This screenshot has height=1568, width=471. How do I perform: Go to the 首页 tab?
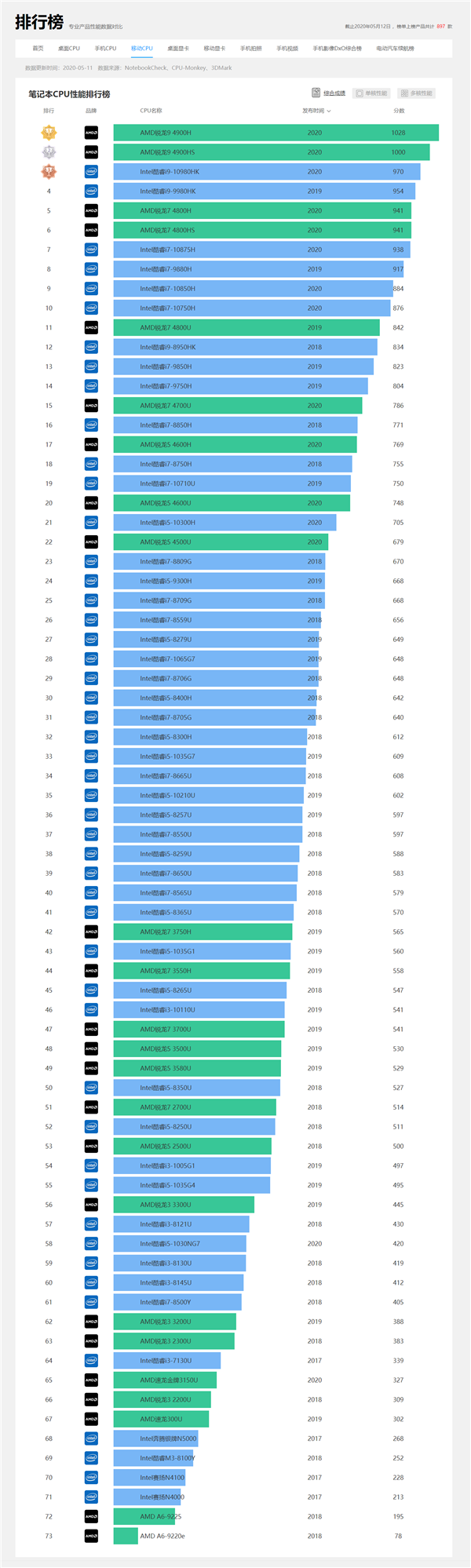point(38,49)
